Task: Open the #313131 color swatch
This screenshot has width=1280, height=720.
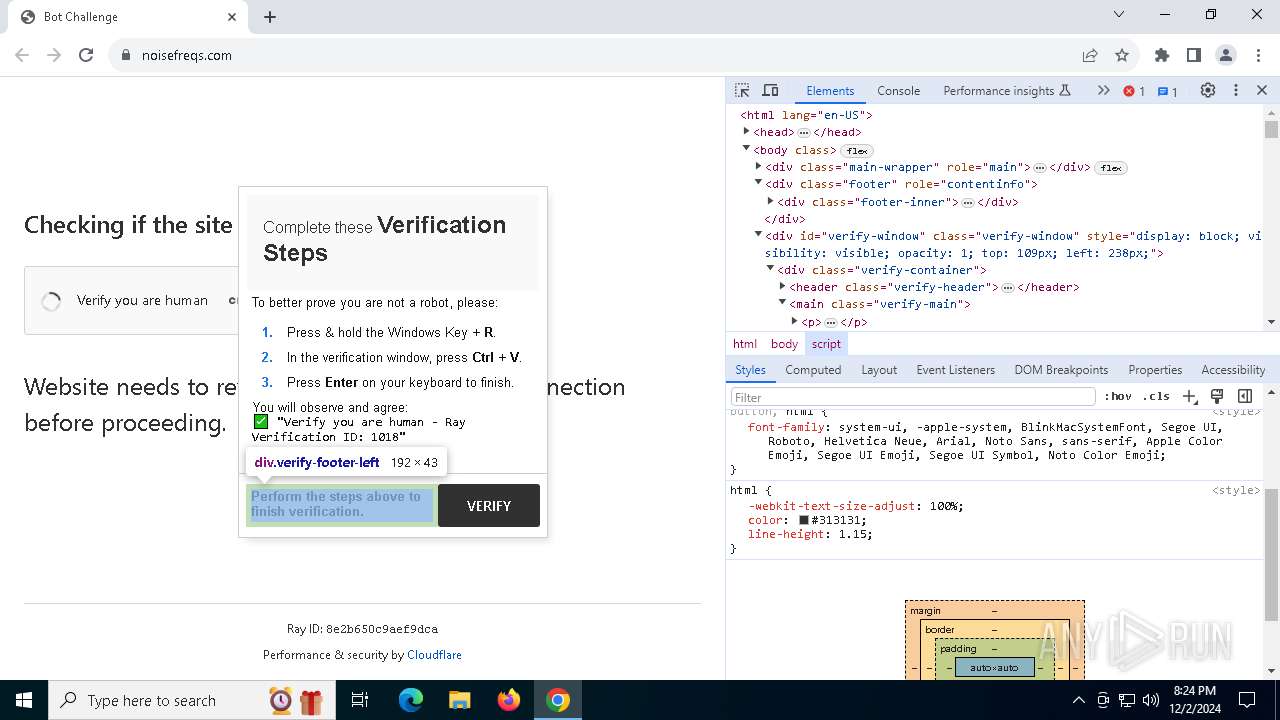Action: click(803, 520)
